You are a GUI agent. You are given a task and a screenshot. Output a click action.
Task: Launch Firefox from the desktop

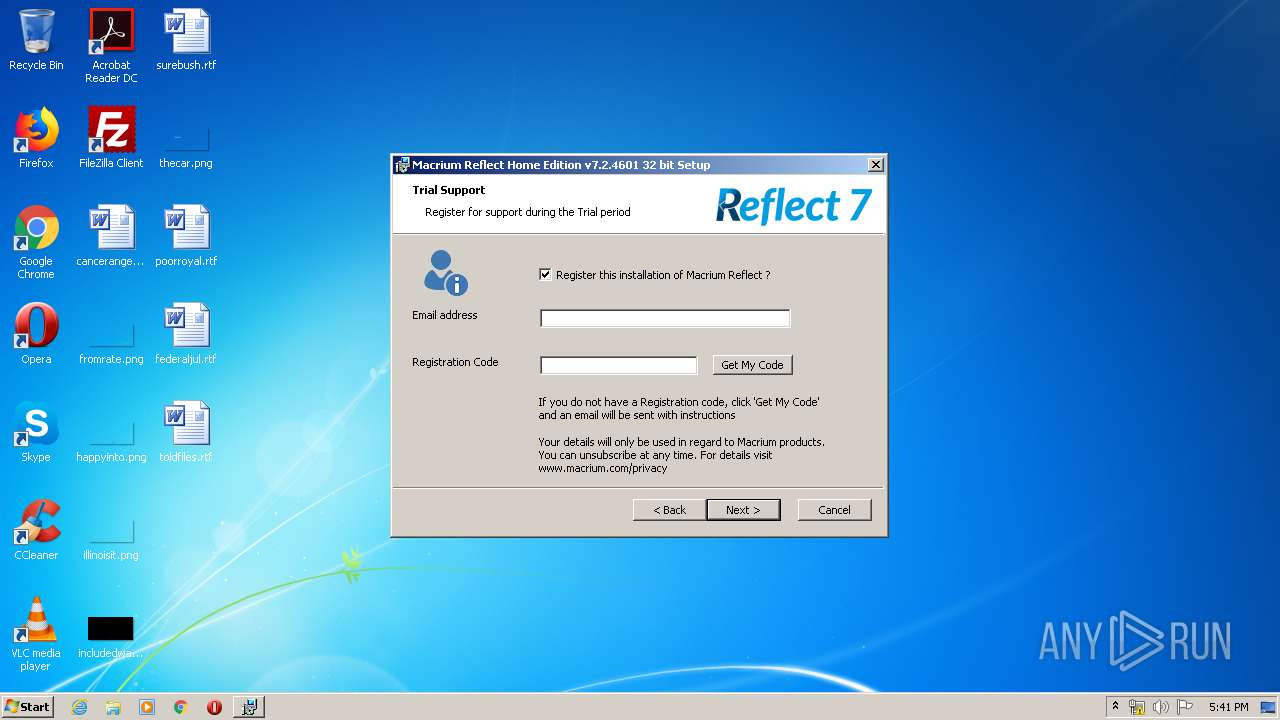(x=36, y=138)
